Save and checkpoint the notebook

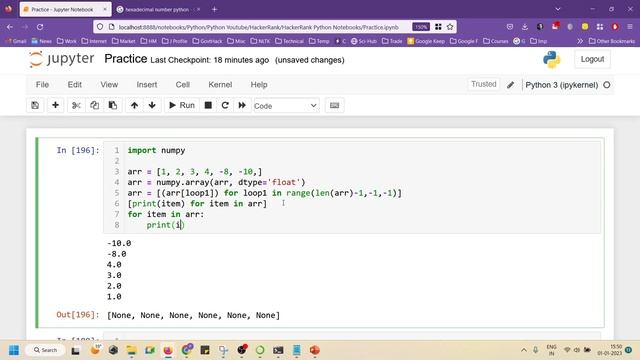35,105
